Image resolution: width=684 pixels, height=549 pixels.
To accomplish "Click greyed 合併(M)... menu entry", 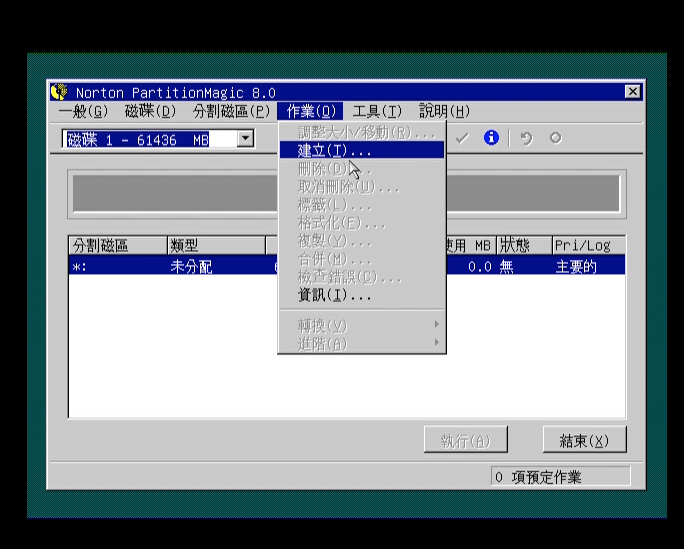I will tap(362, 259).
